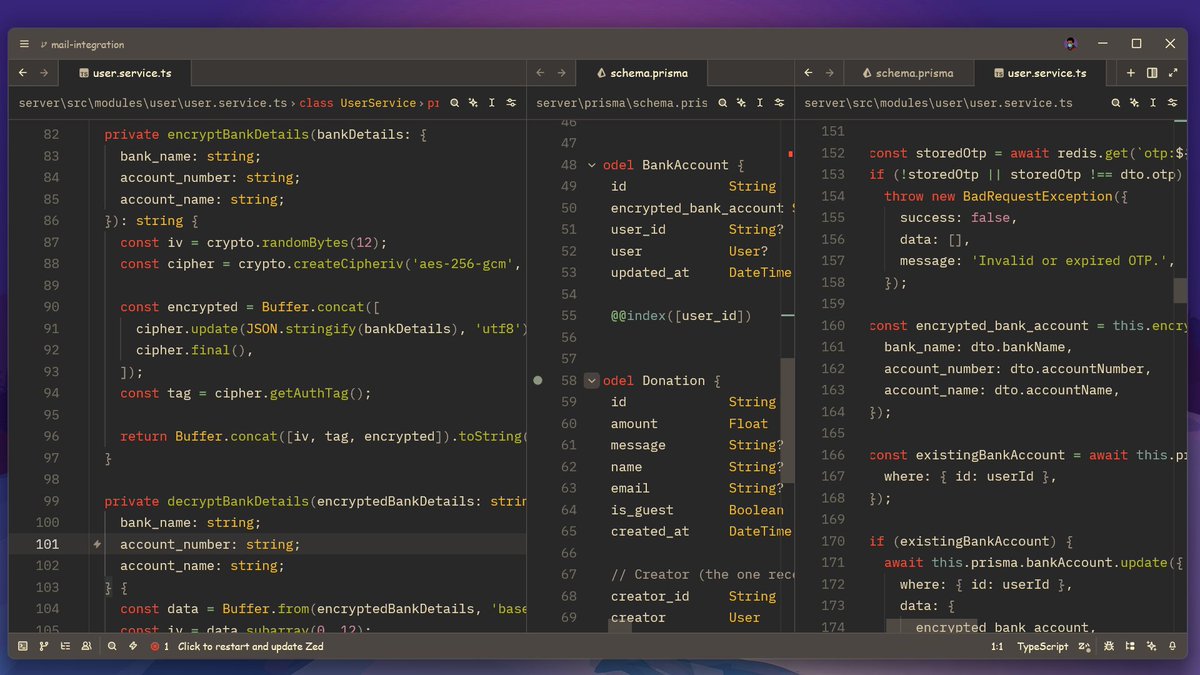The width and height of the screenshot is (1200, 675).
Task: Click the right pane user.service.ts breadcrumb path
Action: [938, 103]
